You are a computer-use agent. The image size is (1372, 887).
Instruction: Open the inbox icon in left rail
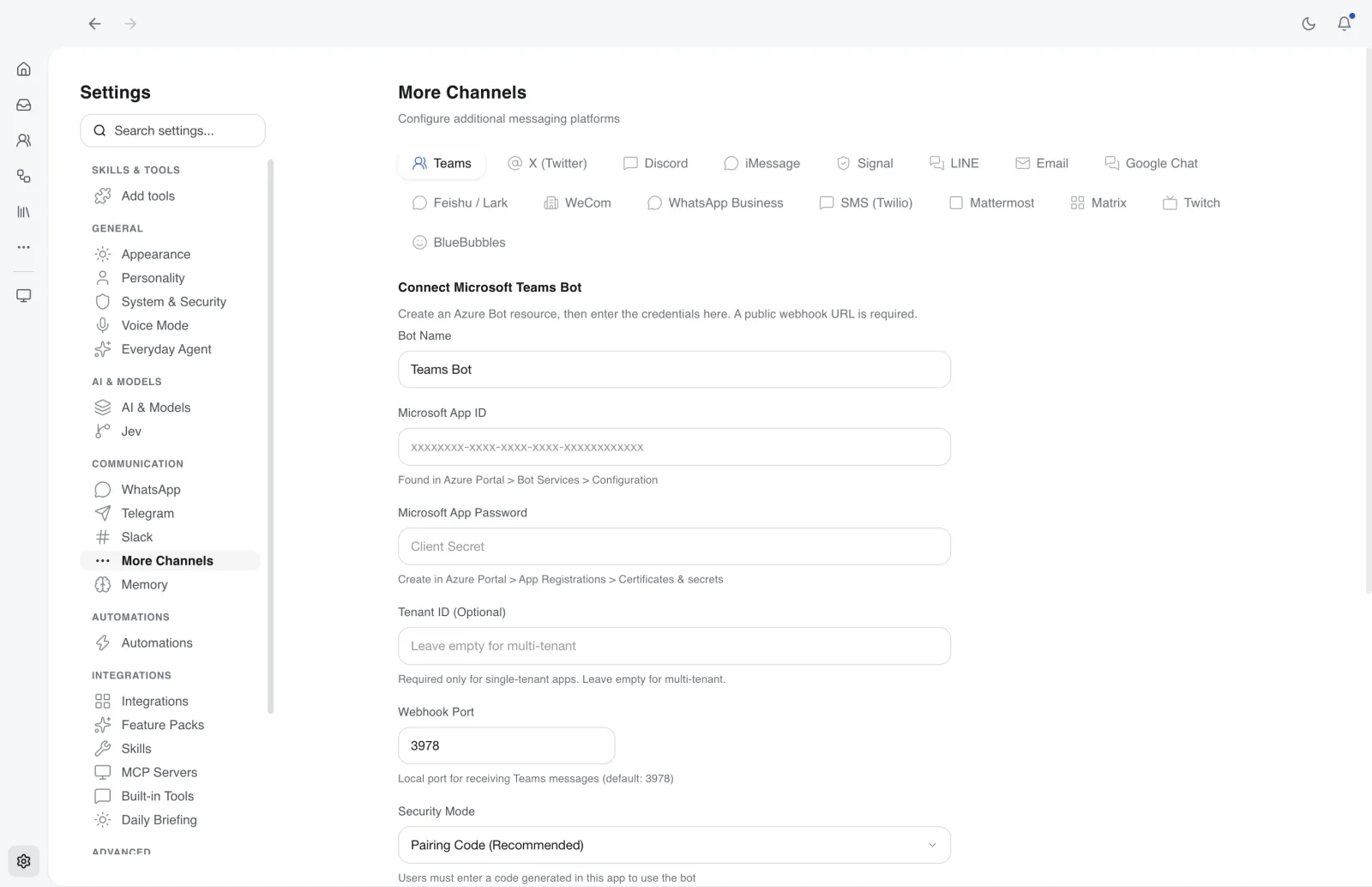point(24,105)
